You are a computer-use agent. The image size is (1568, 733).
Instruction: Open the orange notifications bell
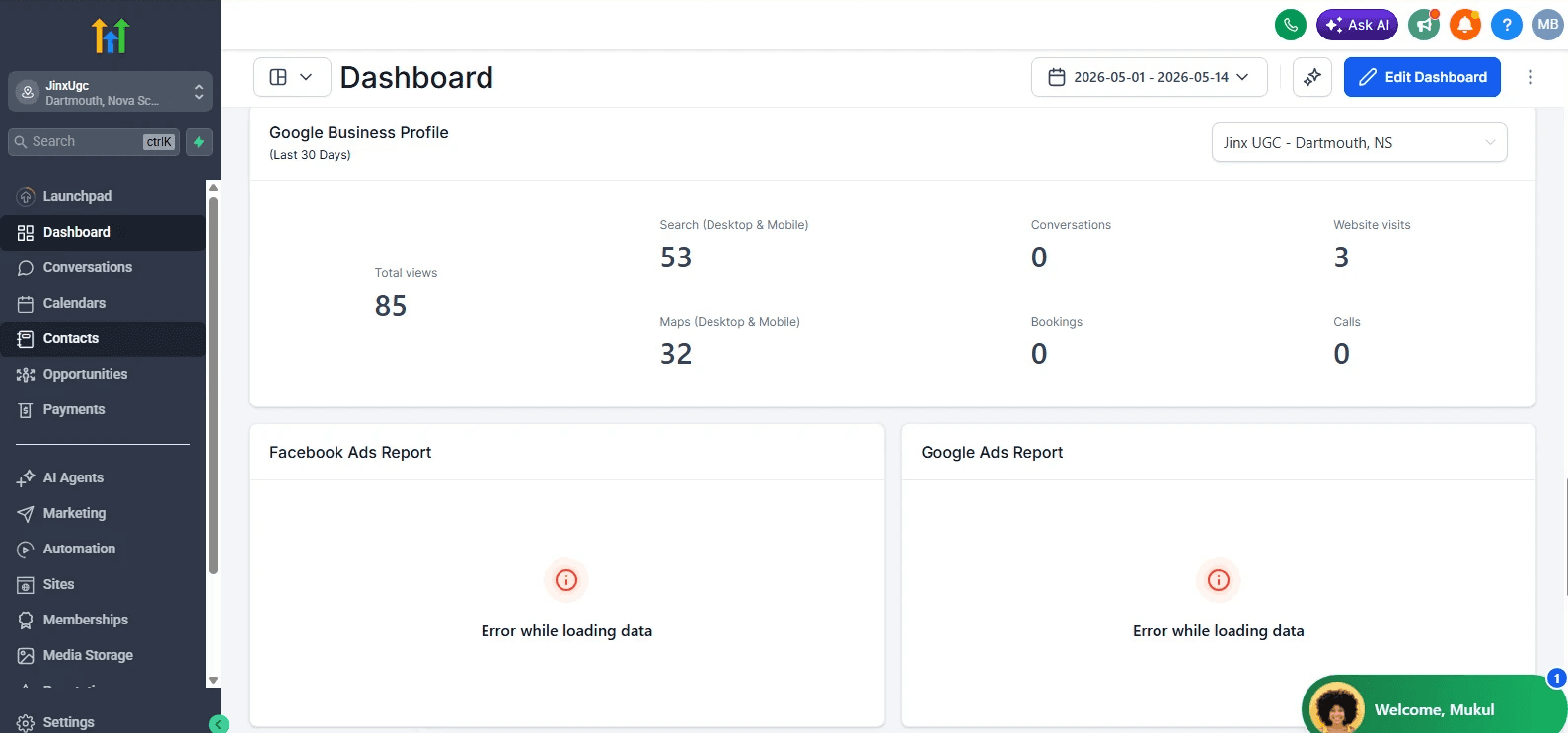click(1465, 25)
